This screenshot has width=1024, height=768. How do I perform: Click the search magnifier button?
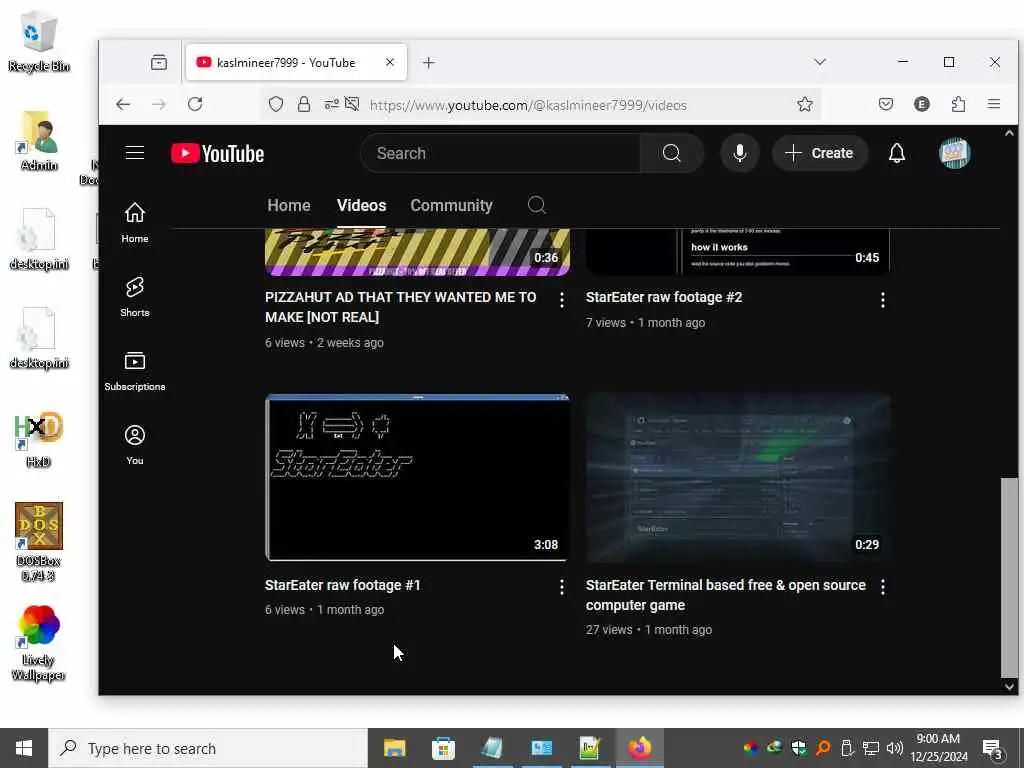[x=671, y=153]
